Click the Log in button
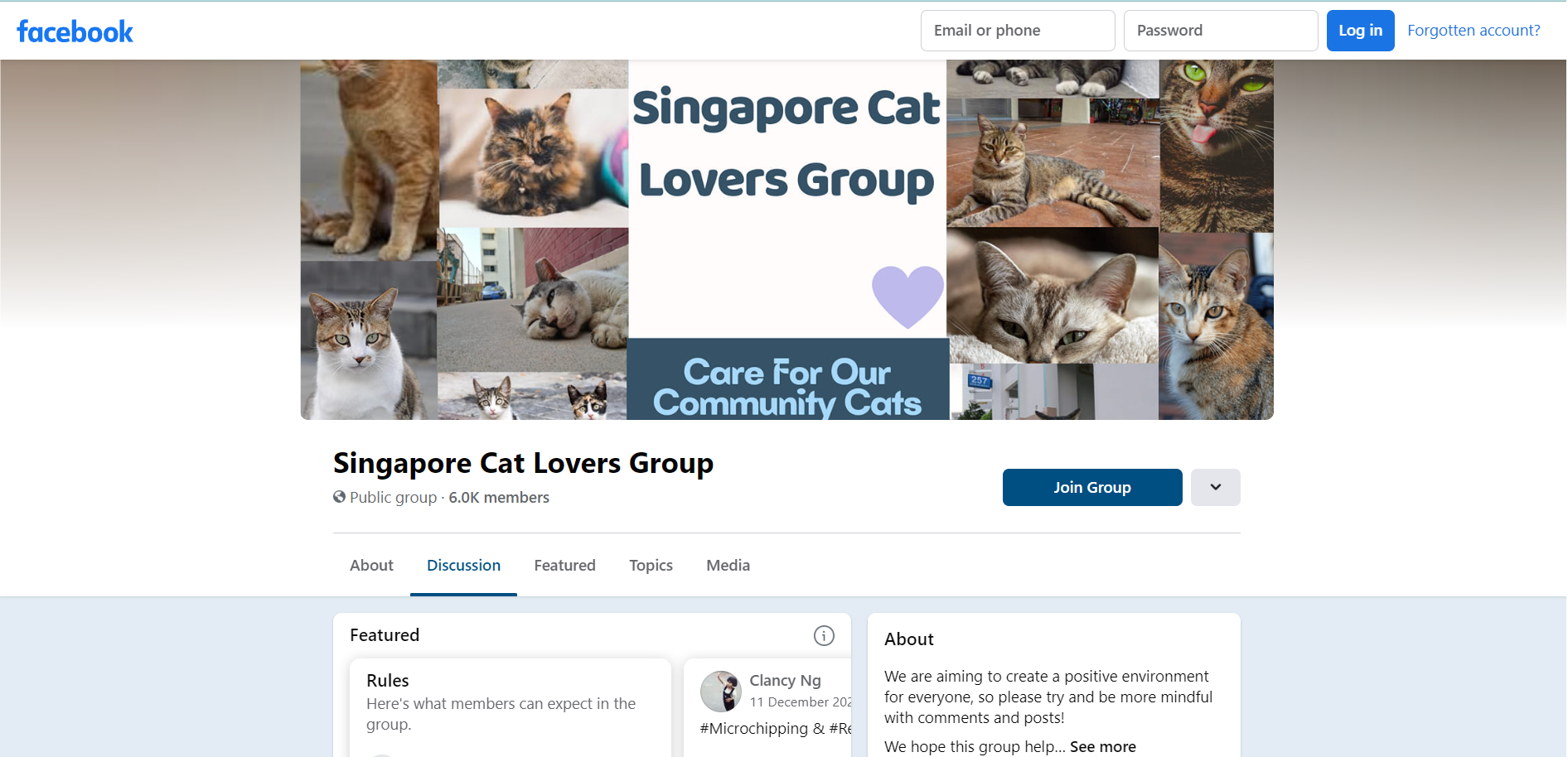 1360,31
